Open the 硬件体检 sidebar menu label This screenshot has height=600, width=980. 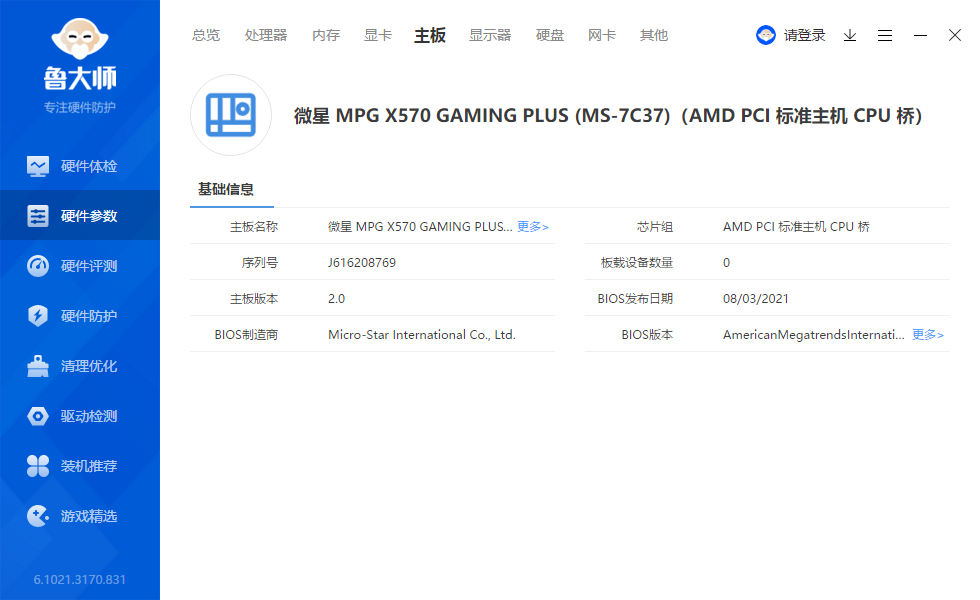(89, 166)
